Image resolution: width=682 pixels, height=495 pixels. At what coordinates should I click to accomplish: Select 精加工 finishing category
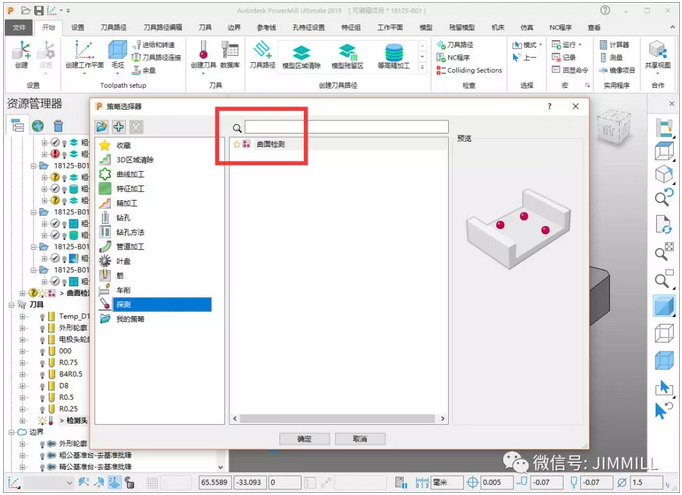pyautogui.click(x=127, y=203)
